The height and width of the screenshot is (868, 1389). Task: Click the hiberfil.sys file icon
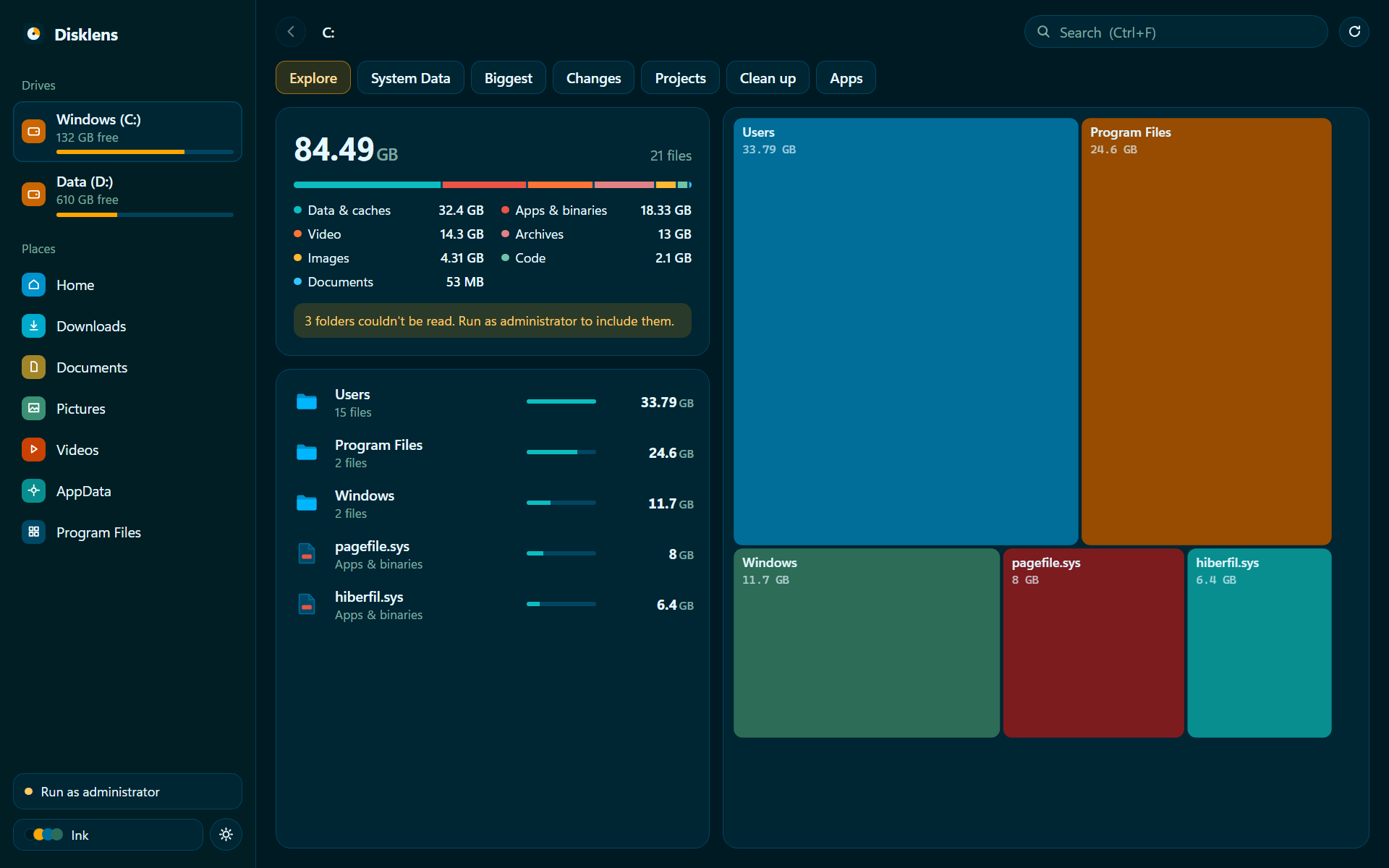point(307,605)
